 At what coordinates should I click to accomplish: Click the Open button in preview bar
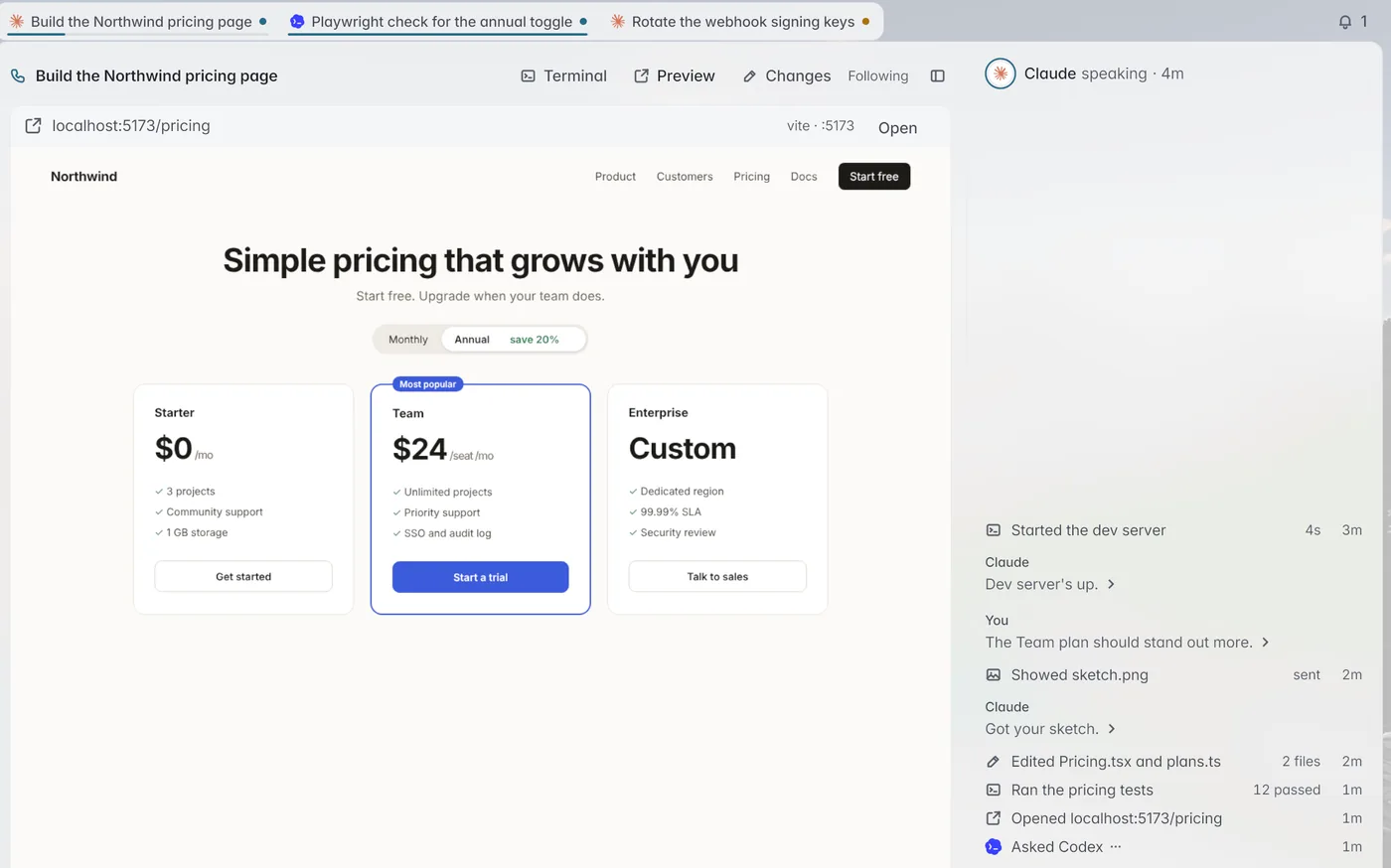(x=897, y=127)
